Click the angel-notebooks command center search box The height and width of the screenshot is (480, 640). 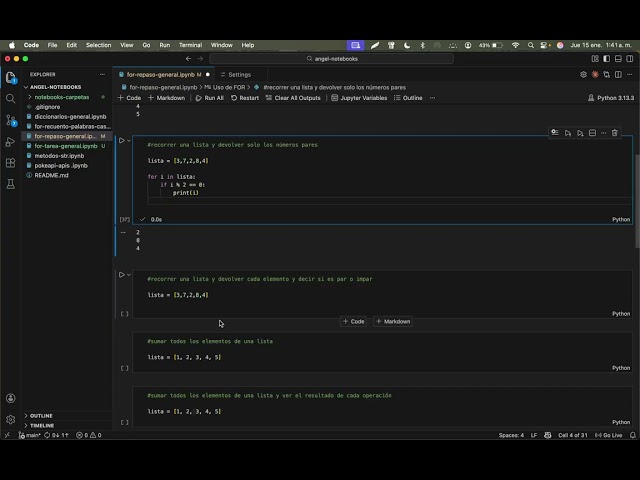[331, 59]
